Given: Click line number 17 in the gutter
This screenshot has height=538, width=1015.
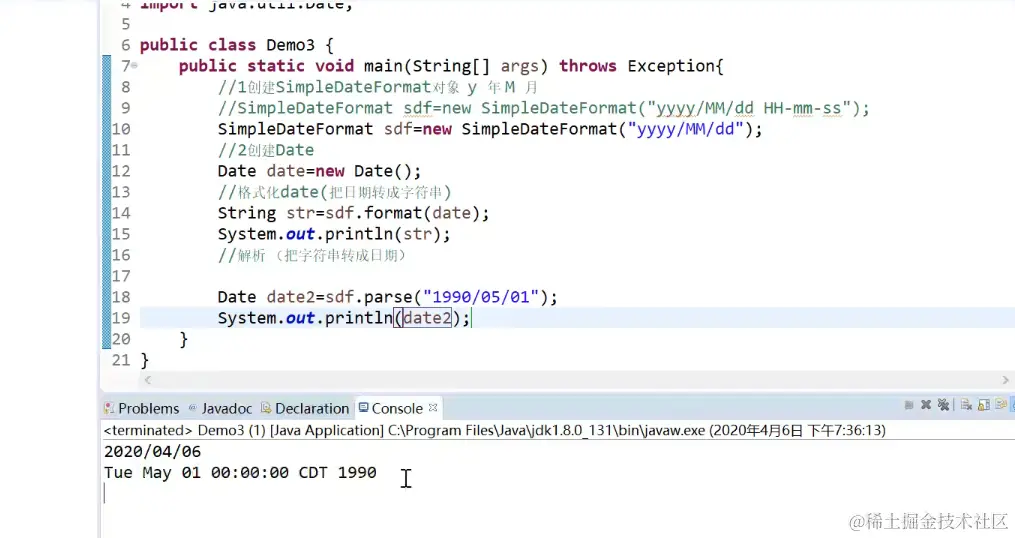Looking at the screenshot, I should tap(121, 276).
